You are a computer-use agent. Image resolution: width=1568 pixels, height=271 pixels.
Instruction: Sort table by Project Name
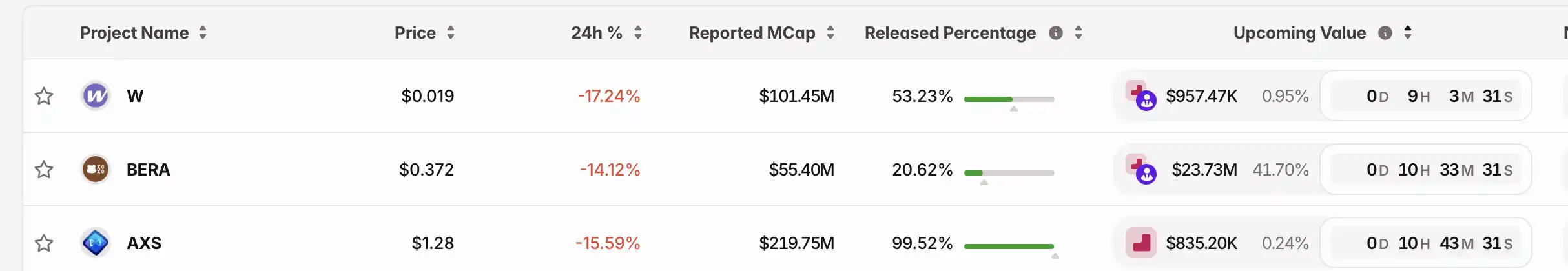[203, 33]
